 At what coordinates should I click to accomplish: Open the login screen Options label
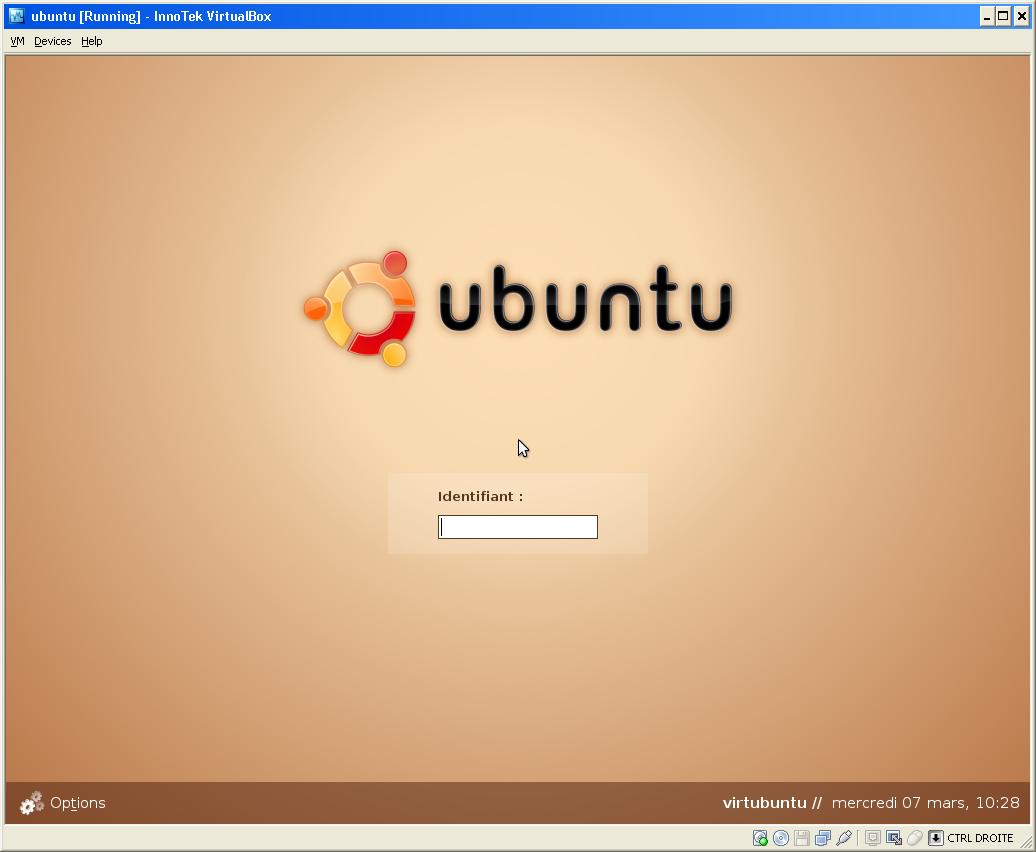click(78, 803)
